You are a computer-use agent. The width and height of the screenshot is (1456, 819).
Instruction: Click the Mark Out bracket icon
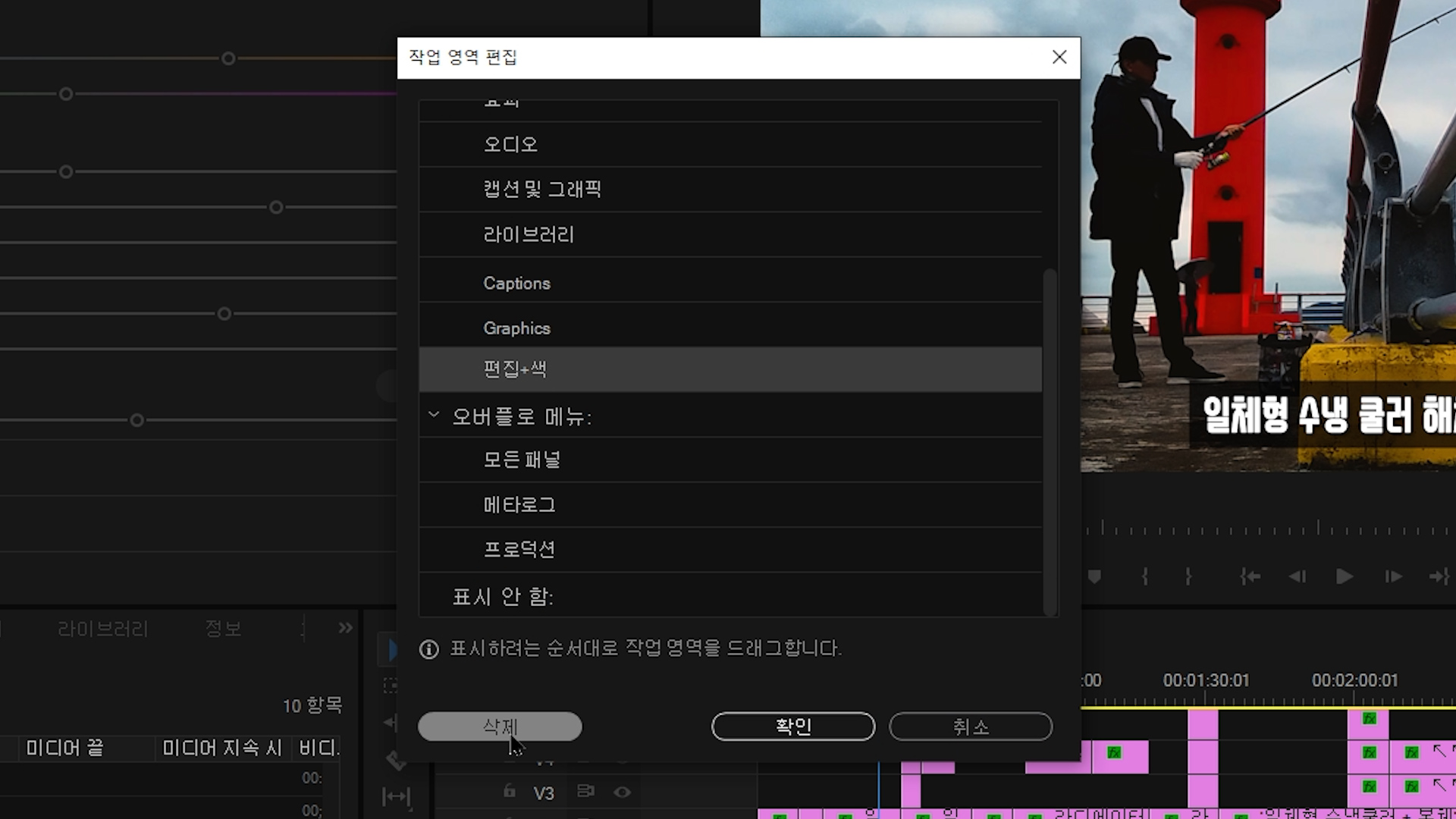[1188, 577]
